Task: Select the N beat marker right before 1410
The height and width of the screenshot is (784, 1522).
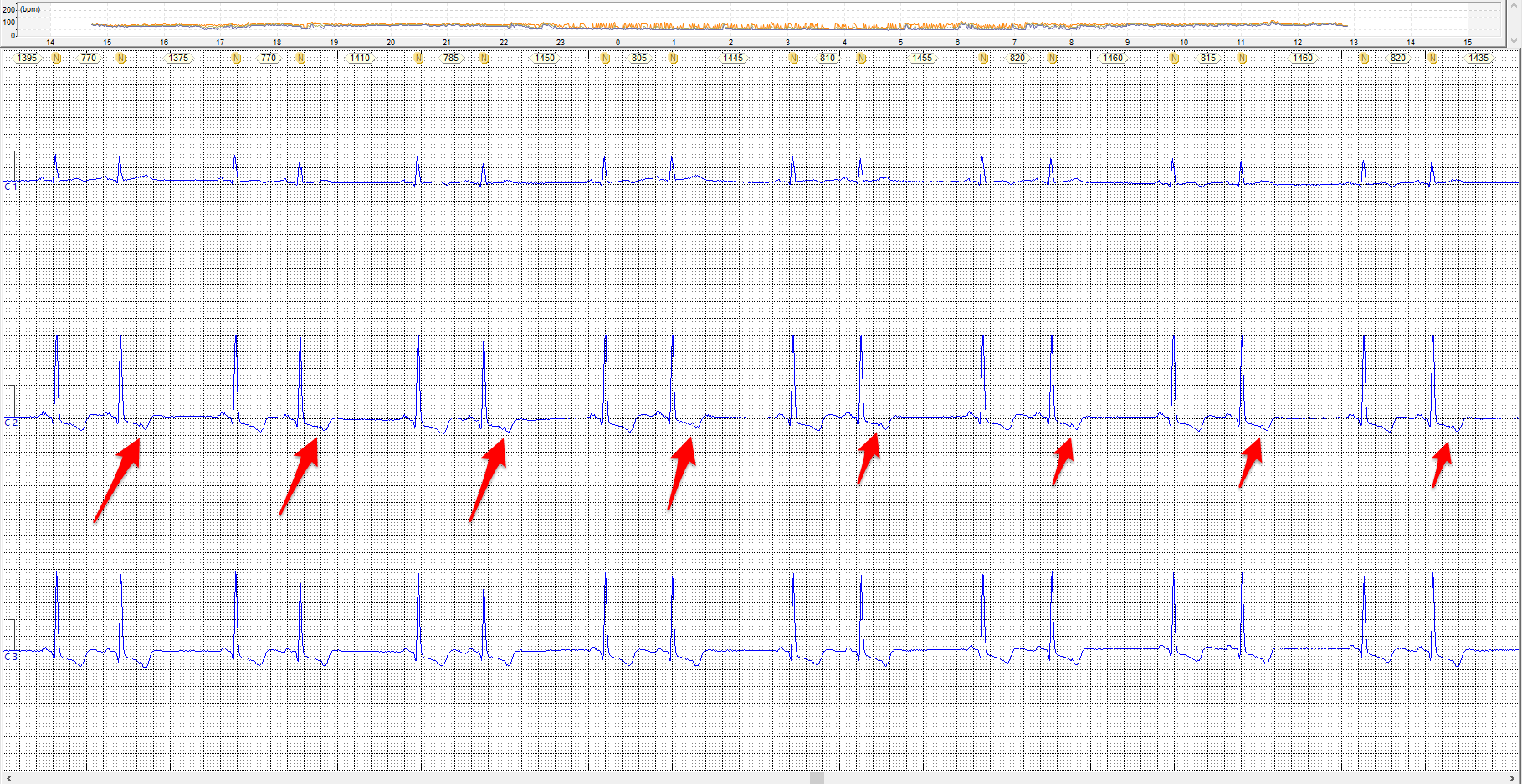Action: (x=301, y=58)
